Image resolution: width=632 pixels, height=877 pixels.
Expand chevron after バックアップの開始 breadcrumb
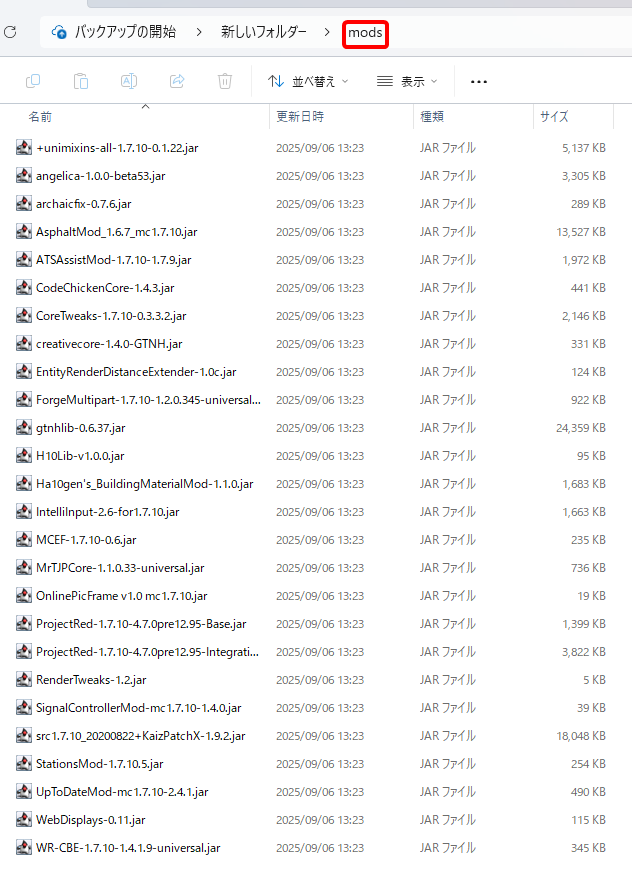[x=199, y=32]
